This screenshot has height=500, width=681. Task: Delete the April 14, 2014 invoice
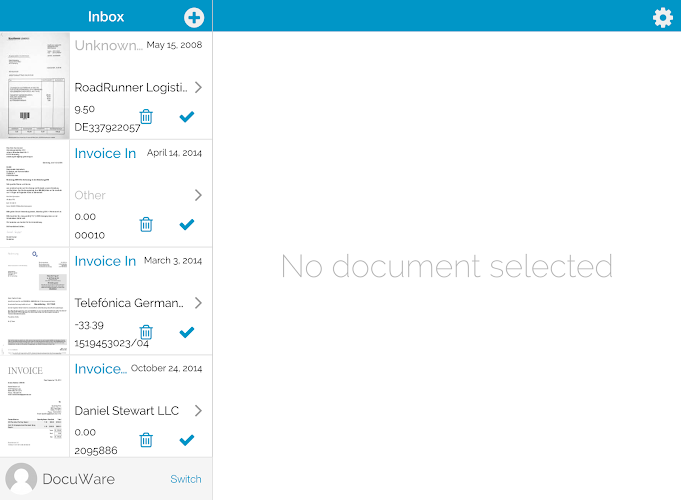click(146, 224)
